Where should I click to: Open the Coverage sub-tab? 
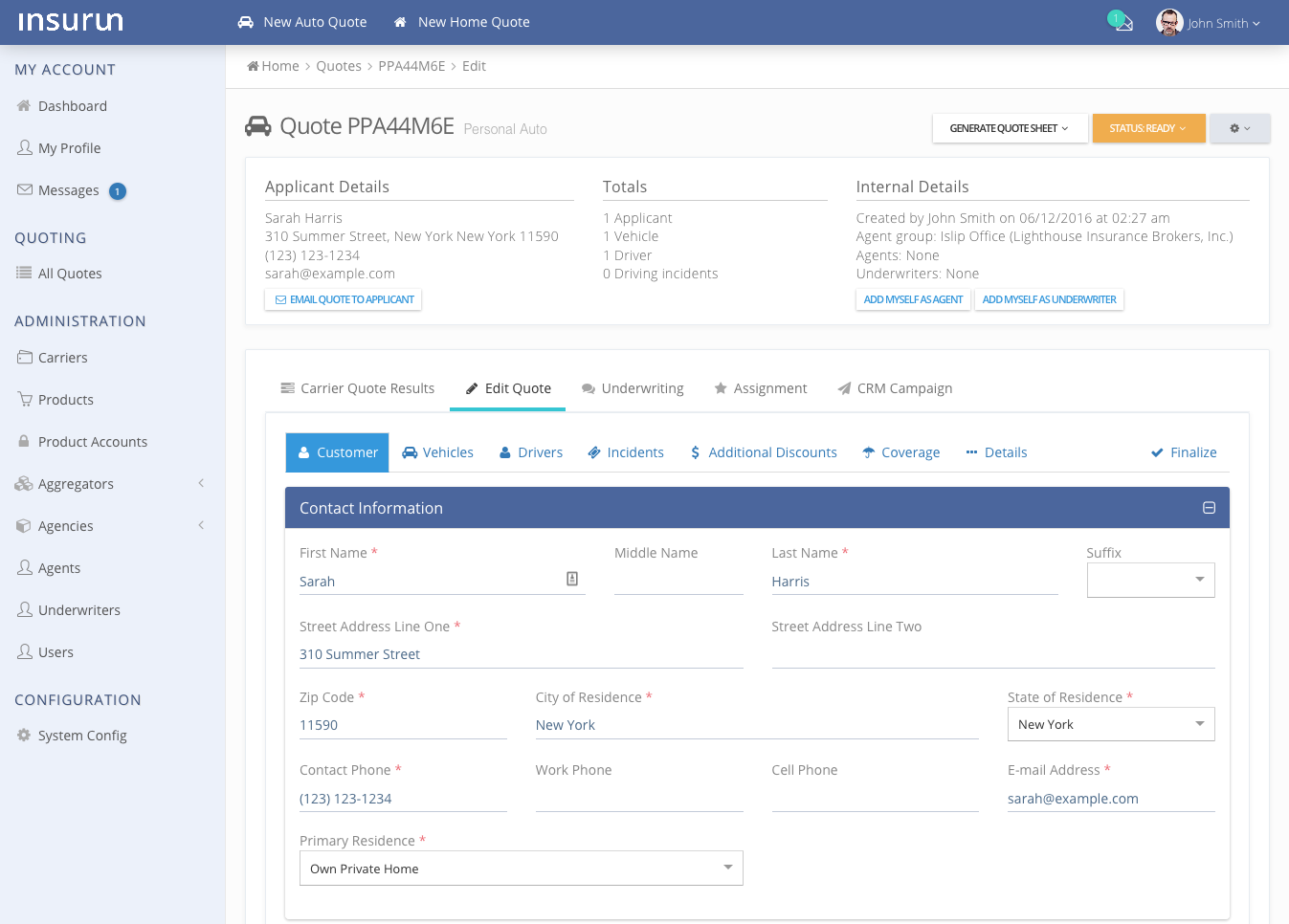(x=901, y=452)
